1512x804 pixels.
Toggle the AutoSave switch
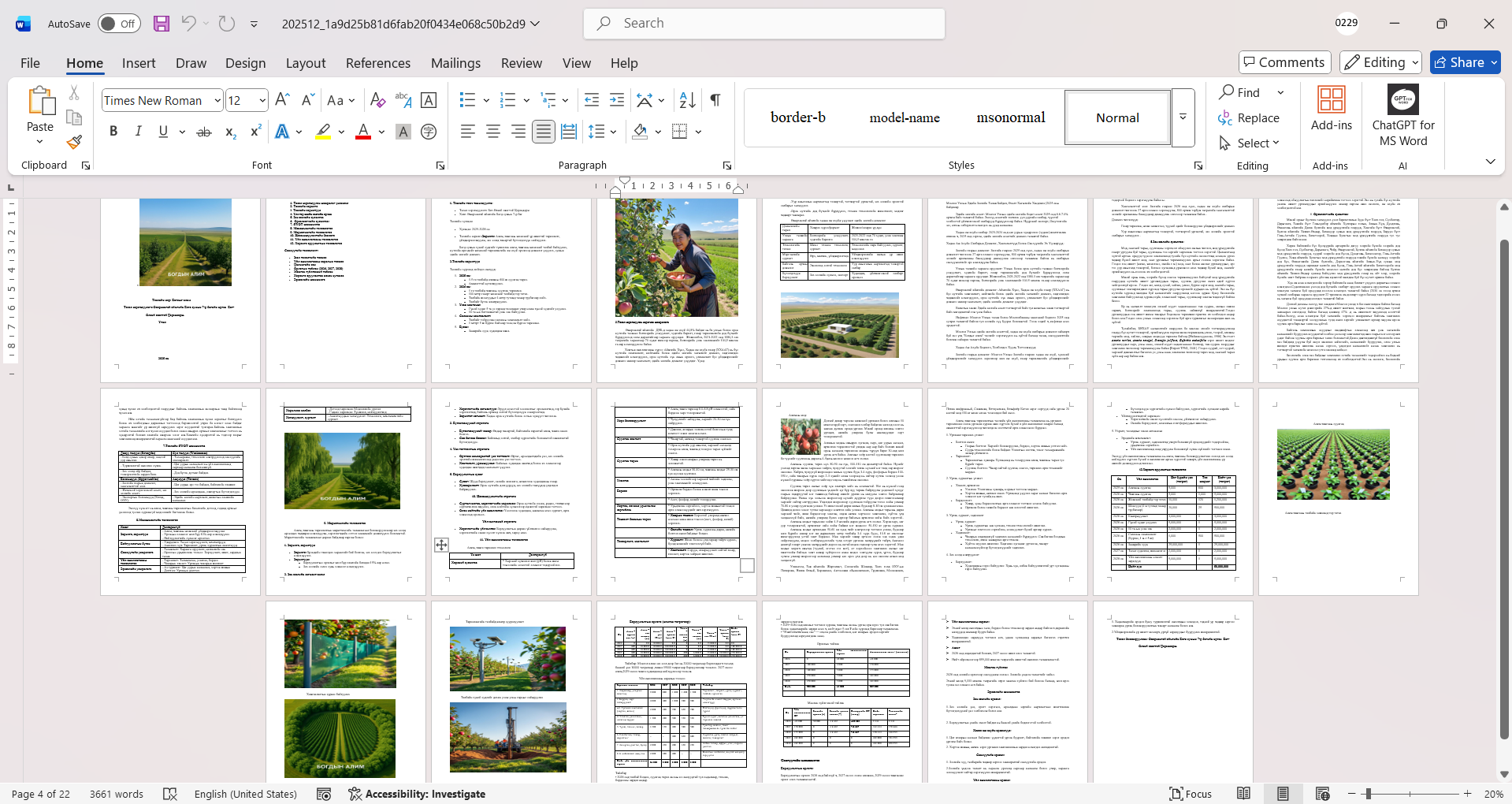click(119, 24)
